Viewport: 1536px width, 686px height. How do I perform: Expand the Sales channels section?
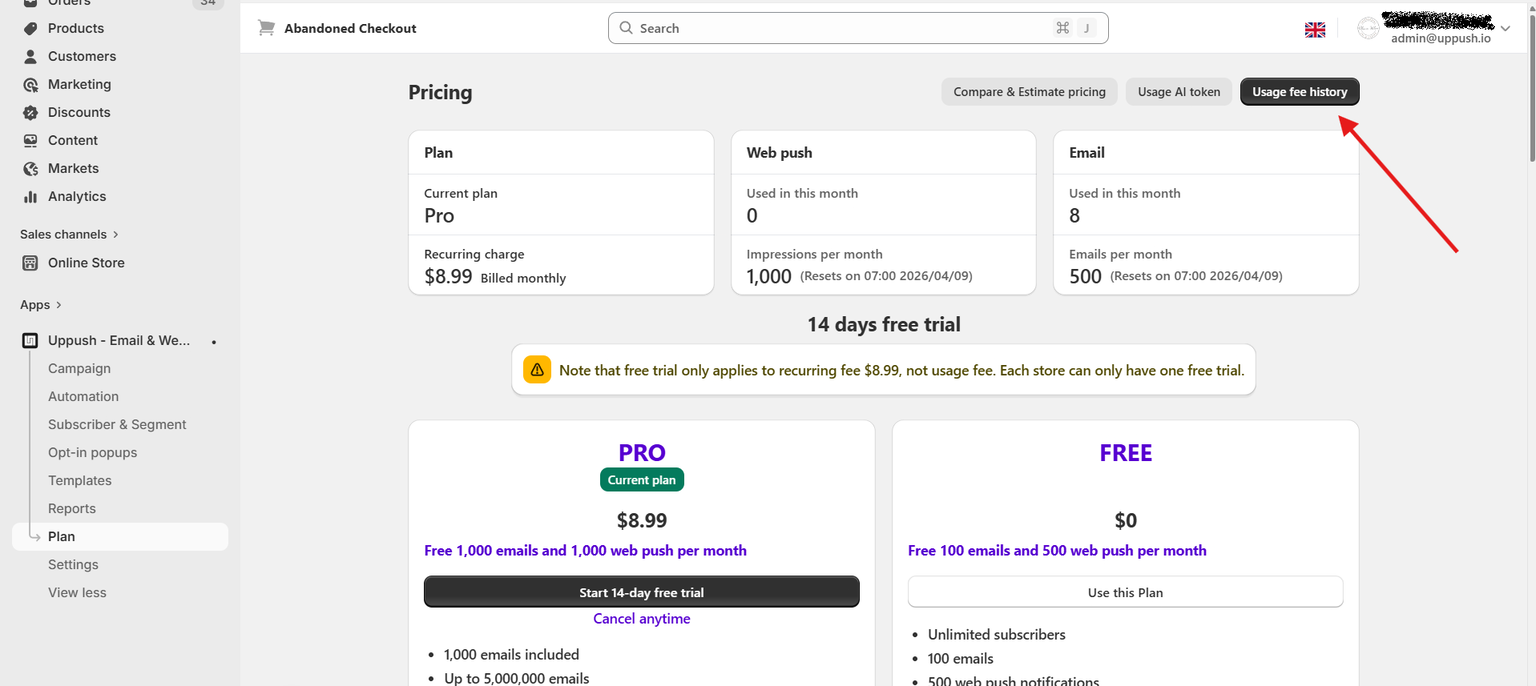[115, 234]
